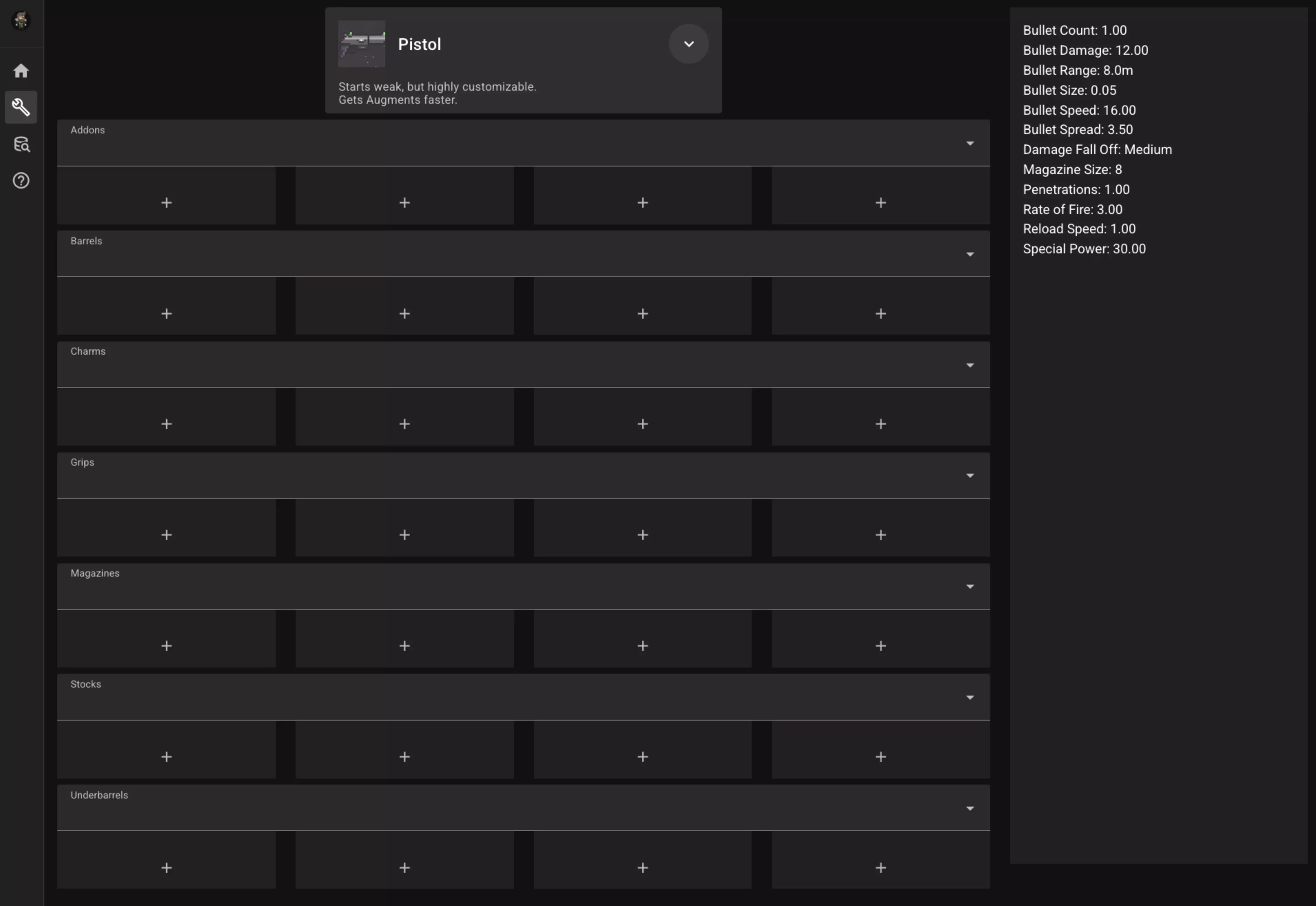Open the database search icon
1316x906 pixels.
(21, 144)
